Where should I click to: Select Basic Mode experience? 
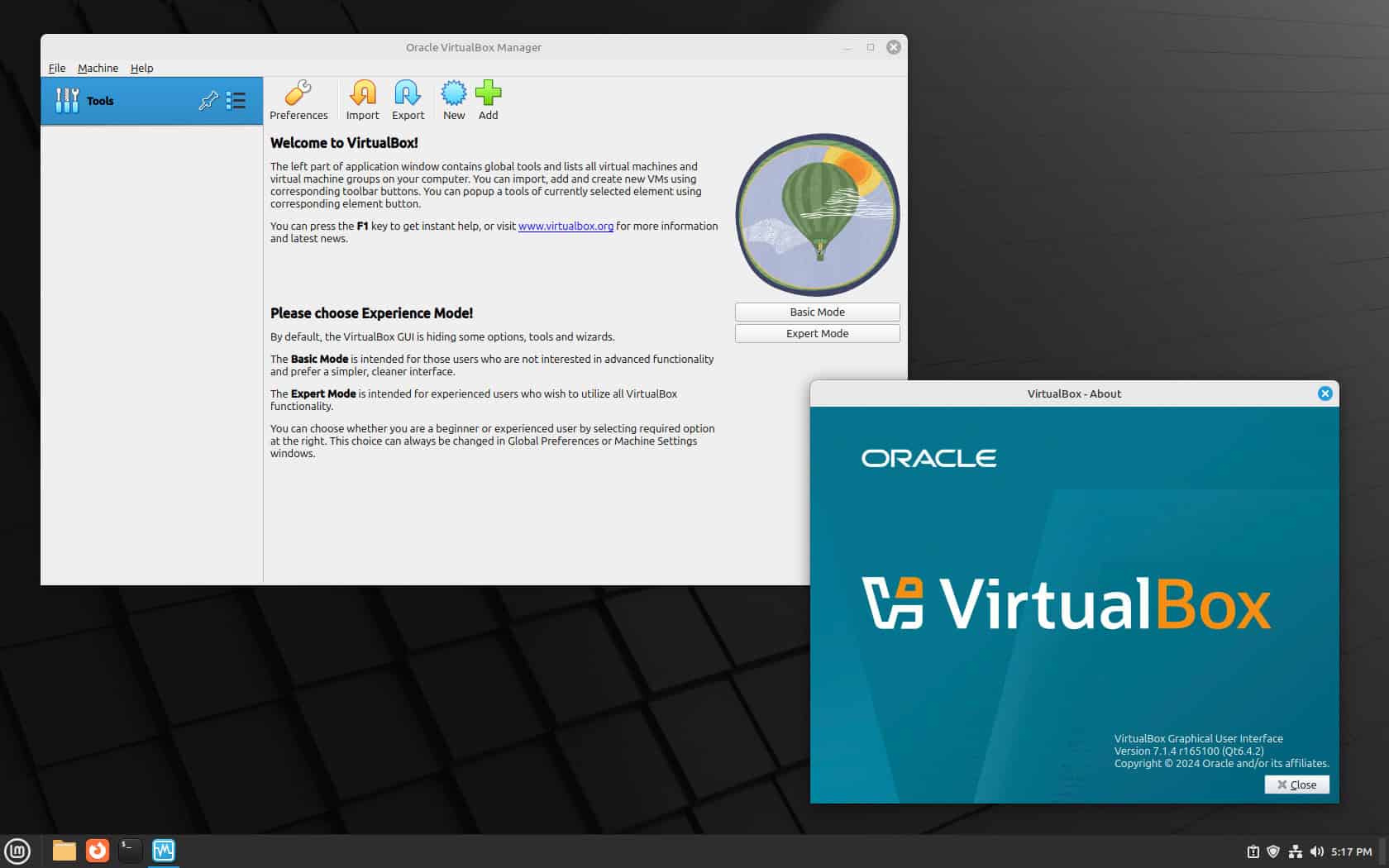click(x=817, y=312)
